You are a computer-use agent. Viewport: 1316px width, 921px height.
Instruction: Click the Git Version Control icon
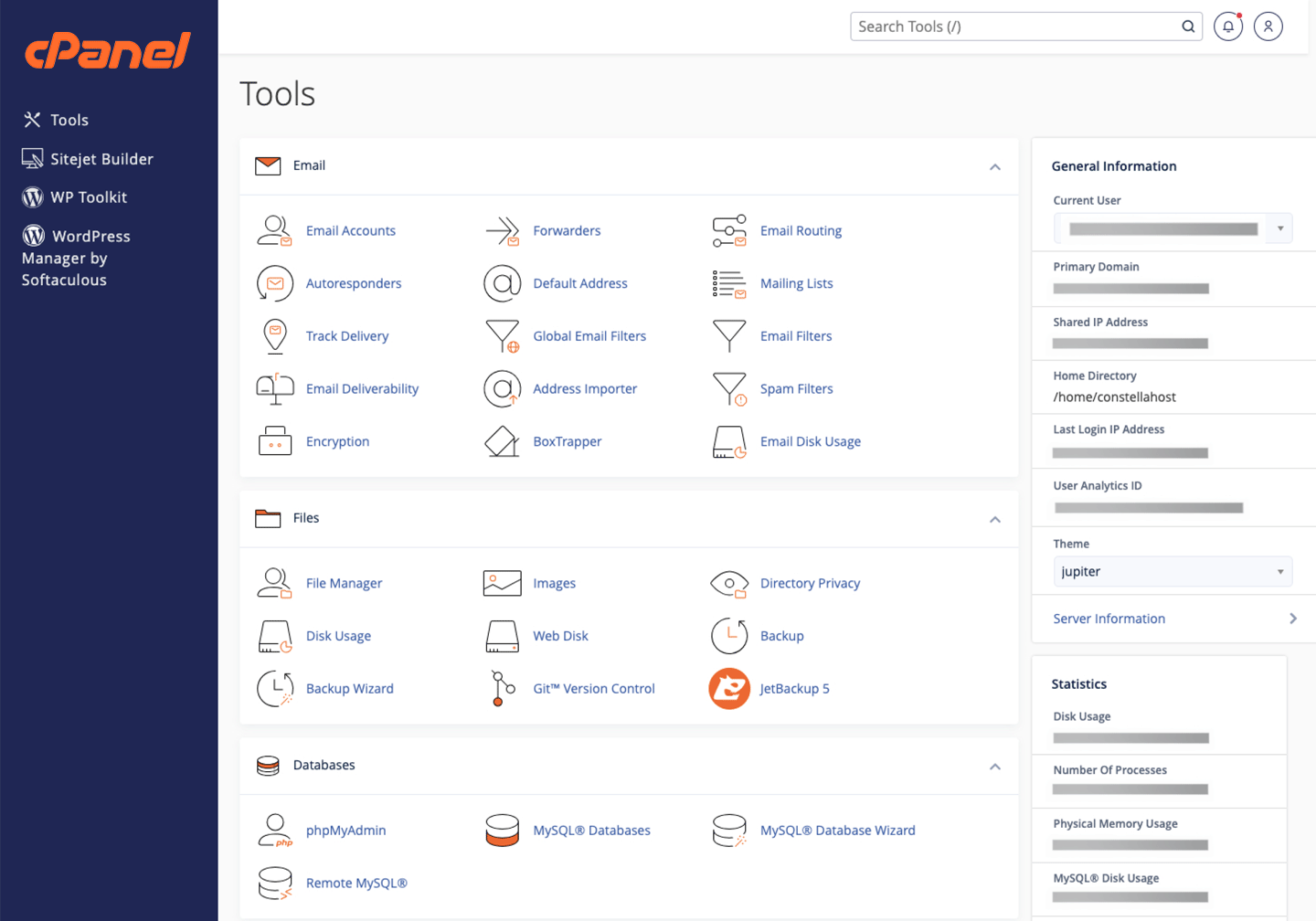[x=502, y=689]
